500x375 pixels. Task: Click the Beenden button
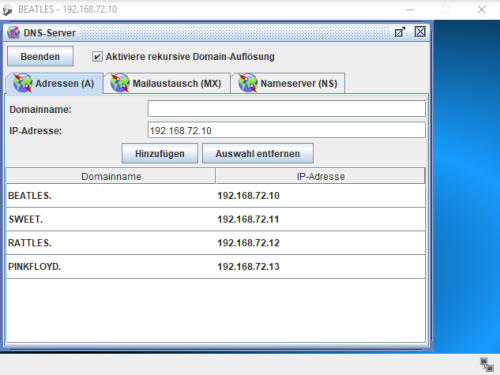(40, 56)
